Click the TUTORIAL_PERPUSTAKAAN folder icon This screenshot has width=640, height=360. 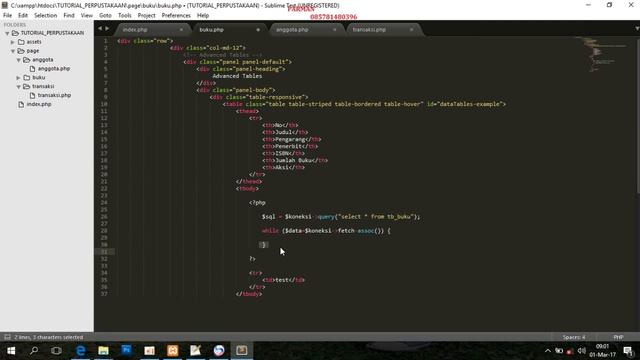tap(16, 33)
